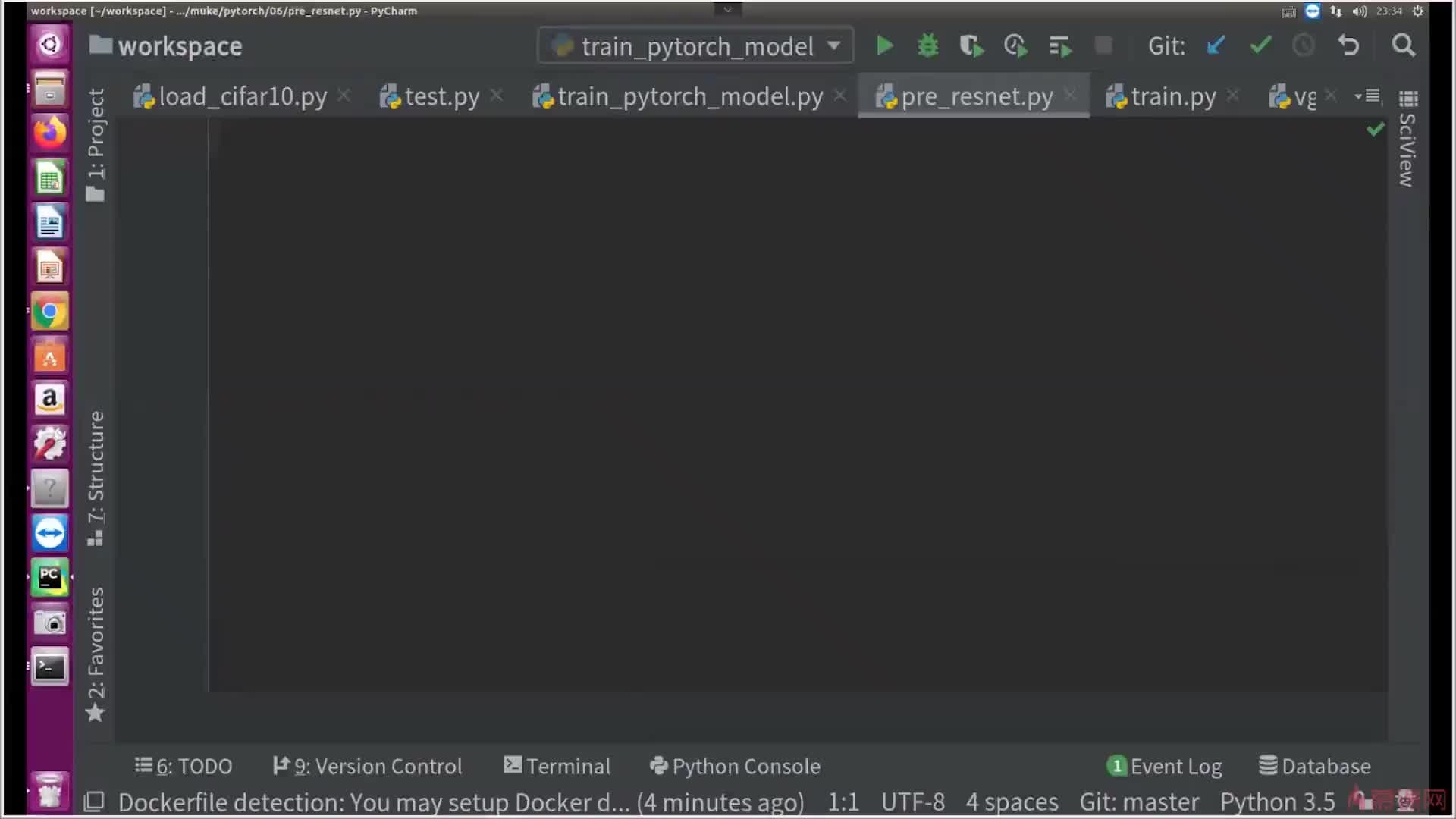This screenshot has width=1456, height=819.
Task: Toggle tool window bars via bottom-left square icon
Action: point(94,802)
